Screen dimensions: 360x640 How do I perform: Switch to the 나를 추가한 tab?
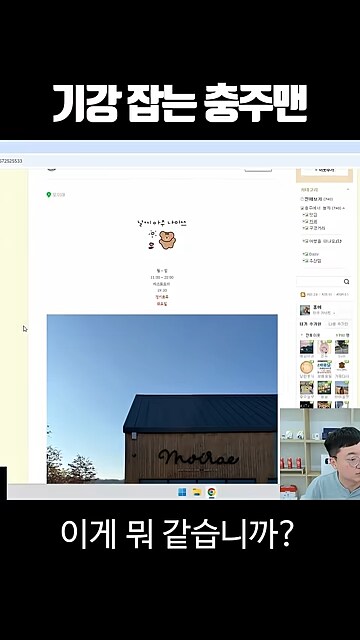tap(338, 324)
